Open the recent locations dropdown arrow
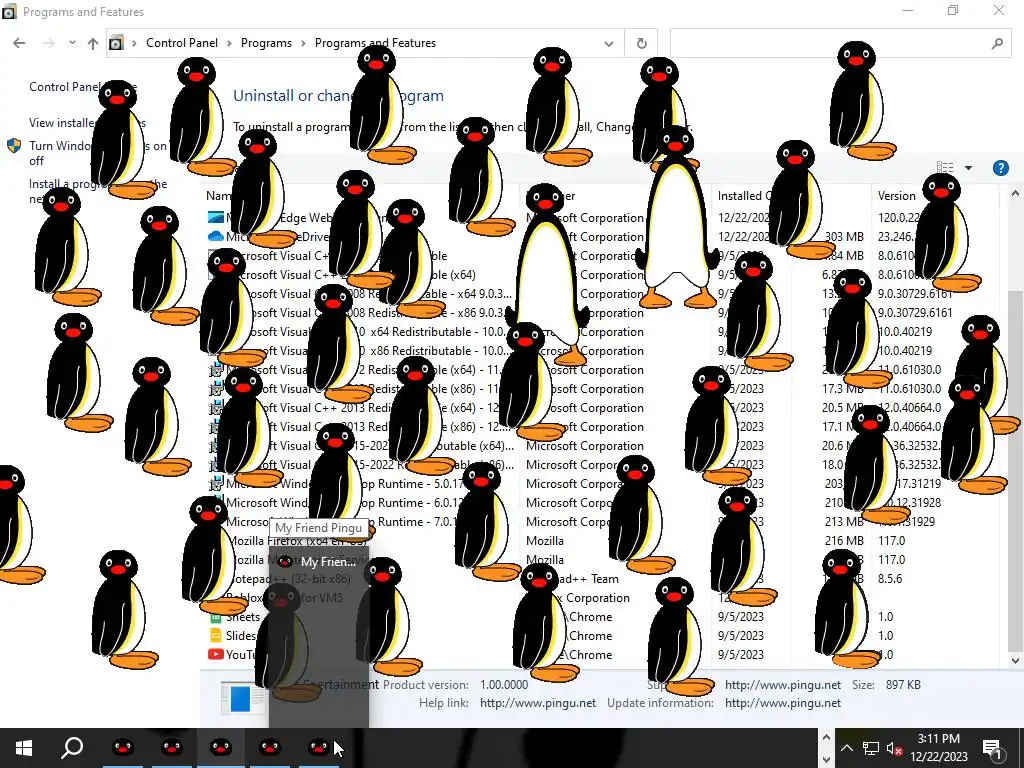 pos(72,43)
